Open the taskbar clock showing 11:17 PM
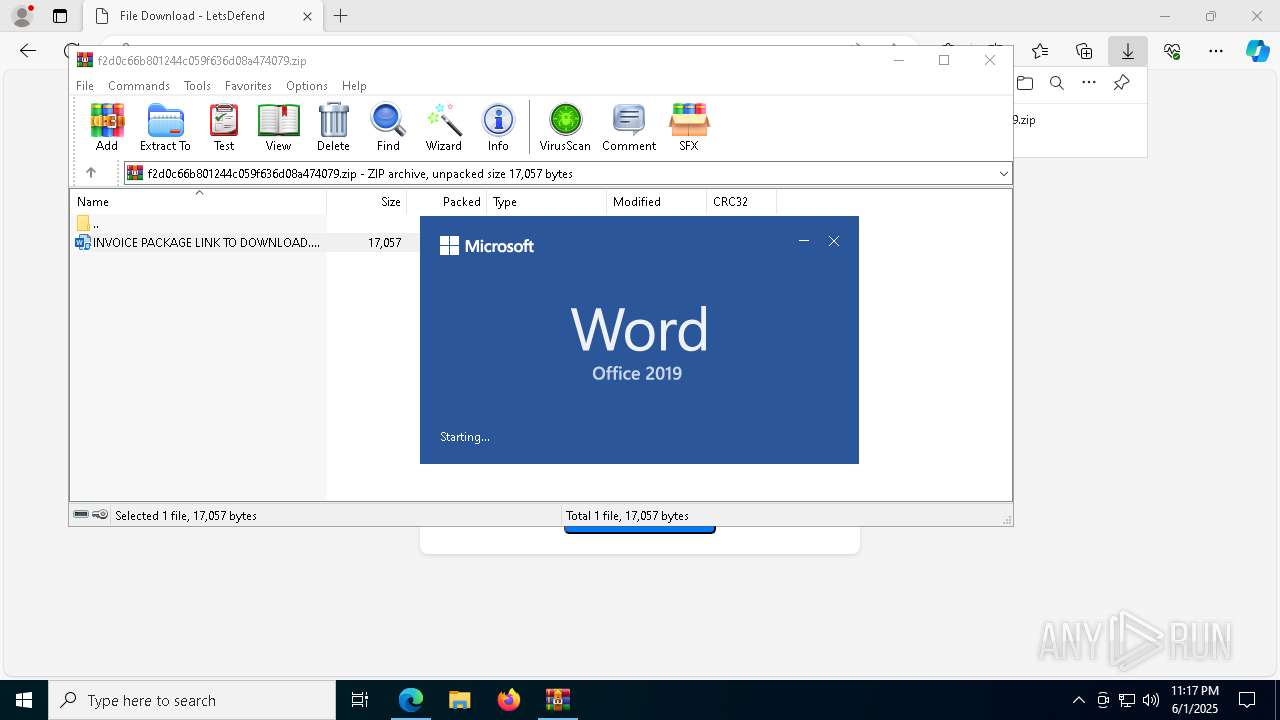 pyautogui.click(x=1194, y=700)
